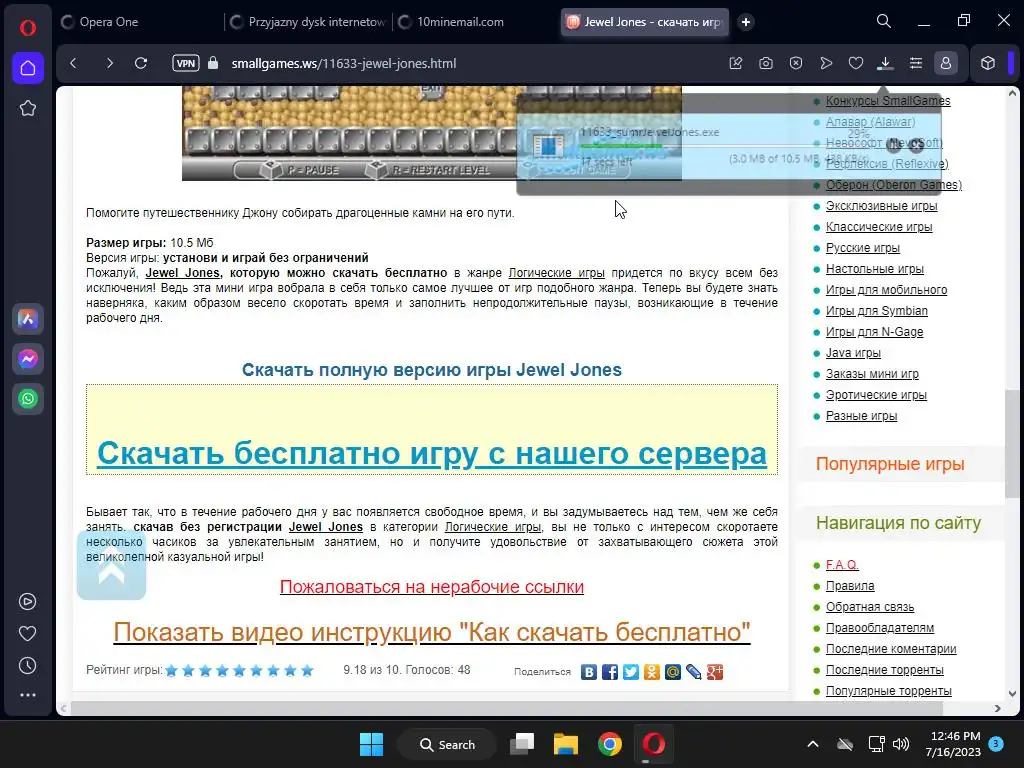This screenshot has width=1024, height=768.
Task: Open a new tab with the plus button
Action: tap(745, 22)
